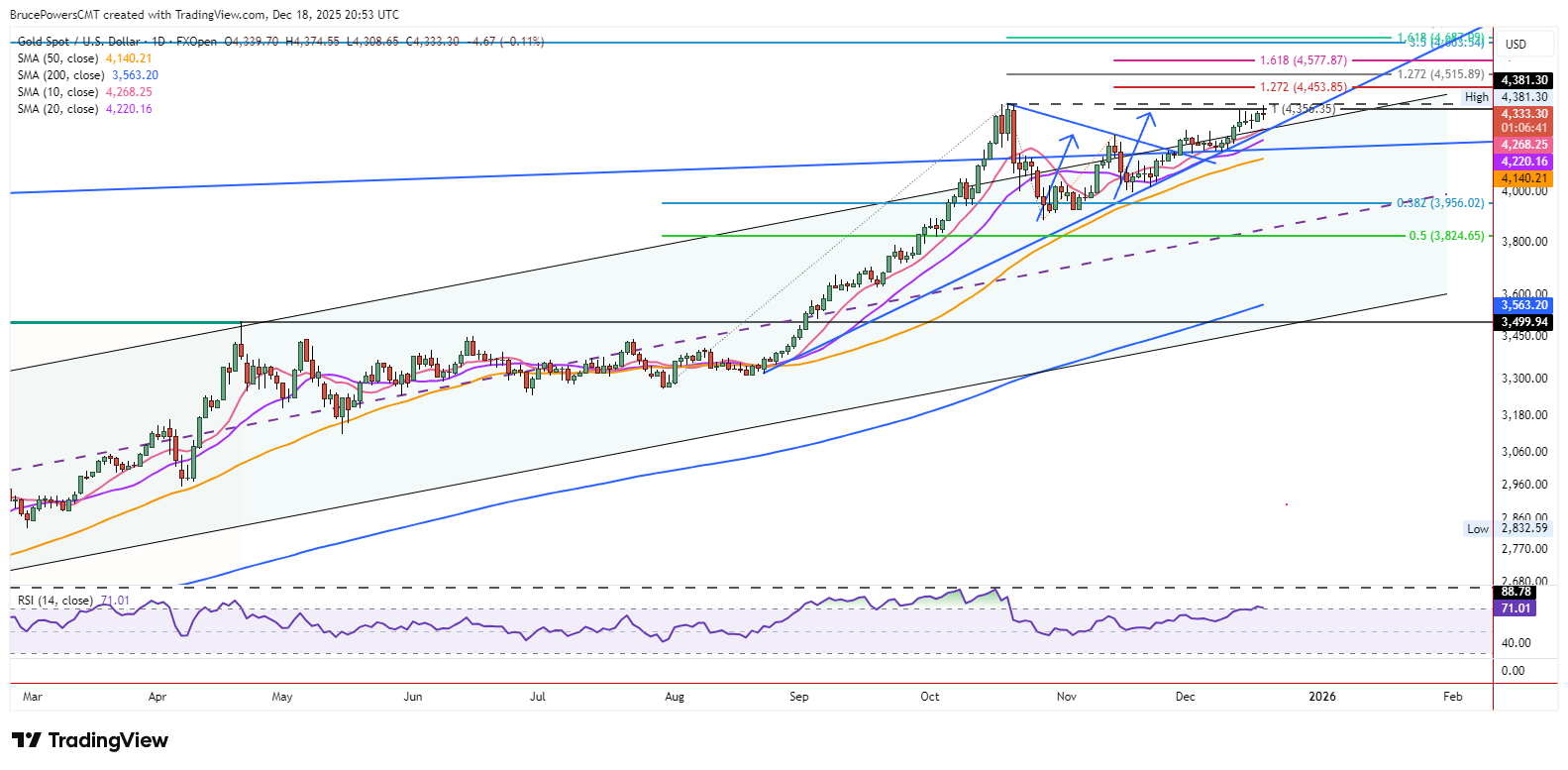Click the red current price 4,333.30 label
The width and height of the screenshot is (1568, 770).
click(1523, 115)
